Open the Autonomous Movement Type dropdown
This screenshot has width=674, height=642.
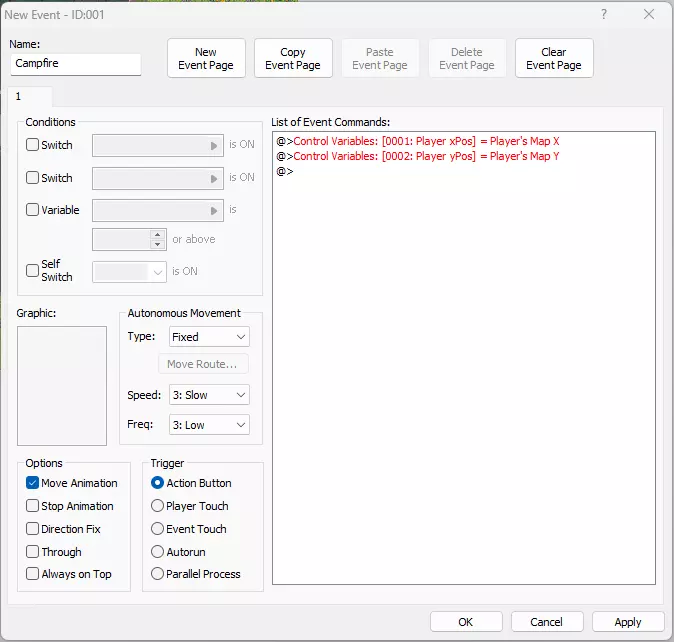click(x=209, y=337)
